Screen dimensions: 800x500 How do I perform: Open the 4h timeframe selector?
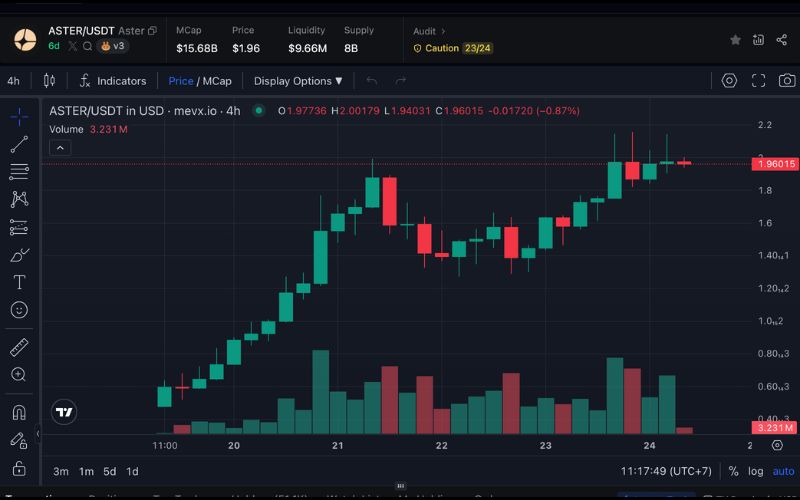13,81
